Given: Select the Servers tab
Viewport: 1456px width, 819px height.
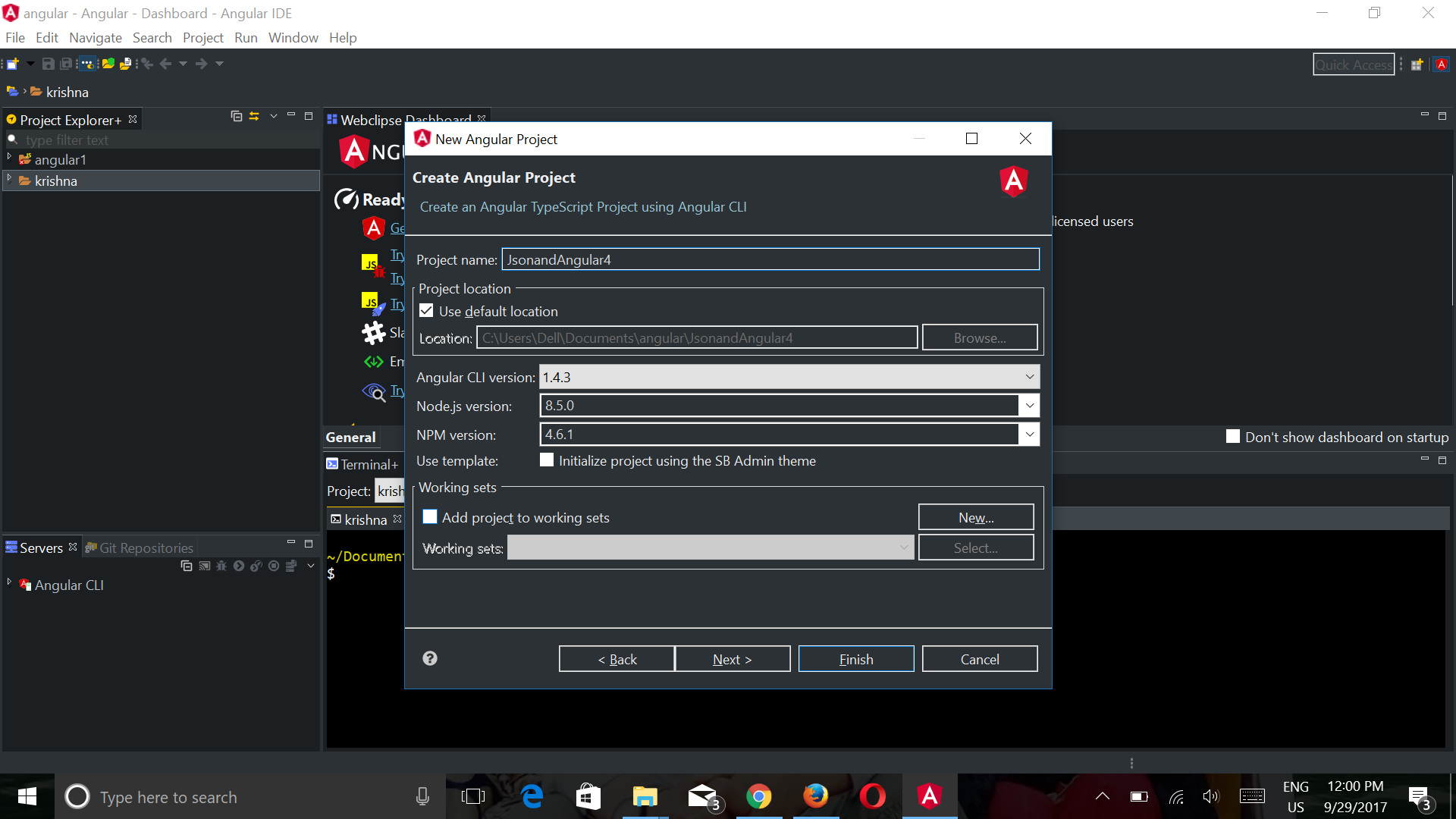Looking at the screenshot, I should click(41, 548).
